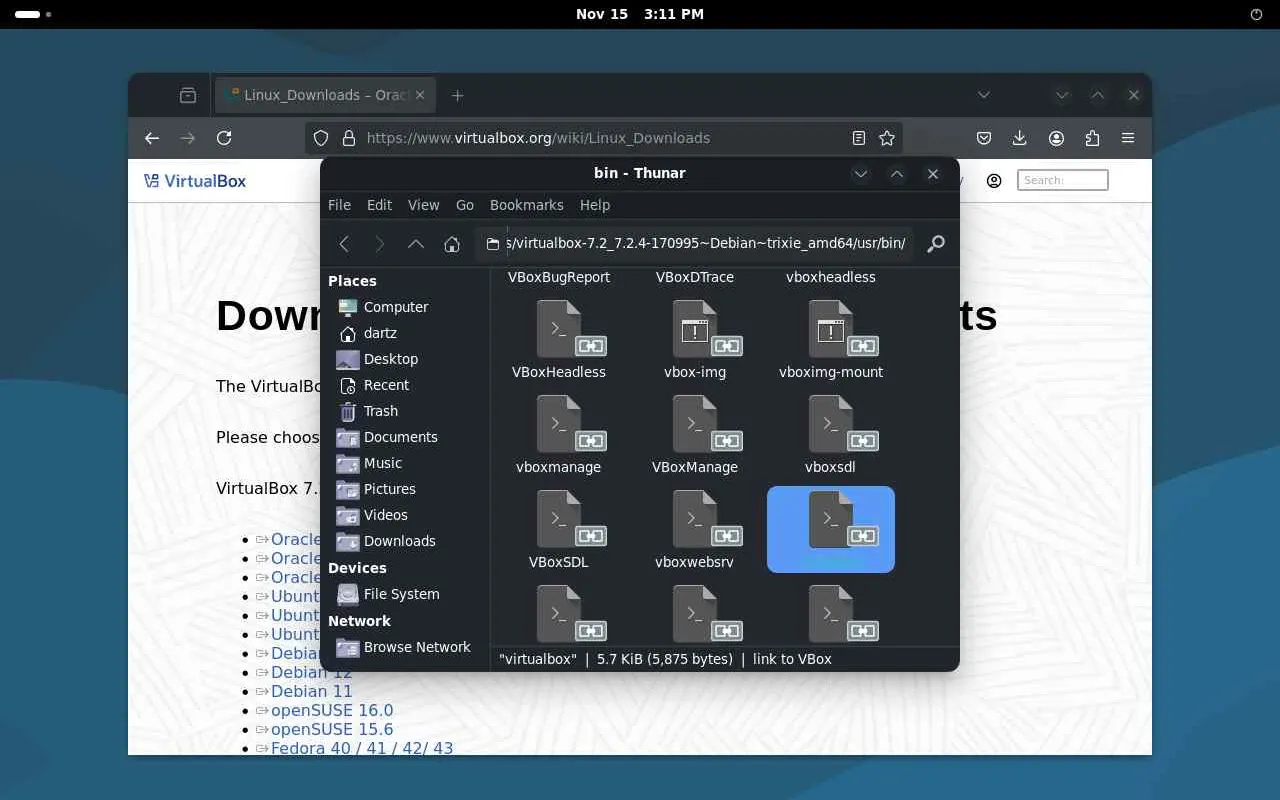Viewport: 1280px width, 800px height.
Task: Open Thunar's View menu
Action: [423, 205]
